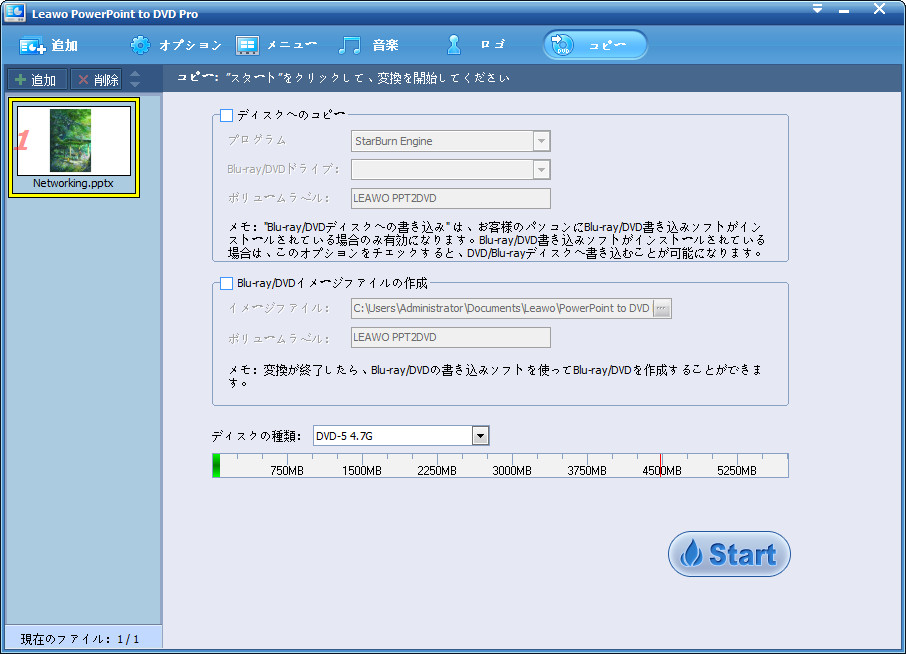Open the title bar dropdown menu icon
Screen dimensions: 906x654
[818, 9]
